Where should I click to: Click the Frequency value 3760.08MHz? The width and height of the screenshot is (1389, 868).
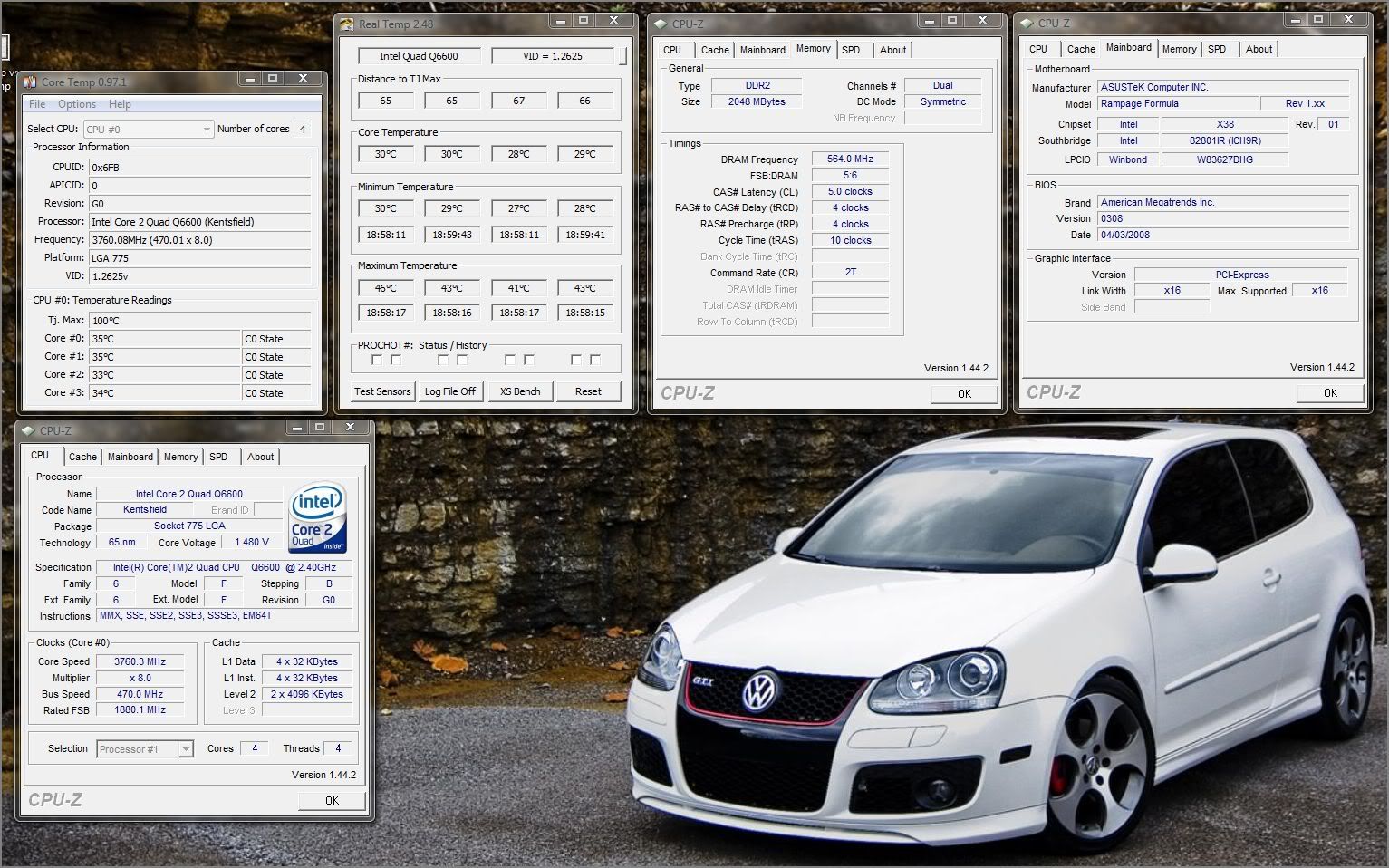(200, 240)
